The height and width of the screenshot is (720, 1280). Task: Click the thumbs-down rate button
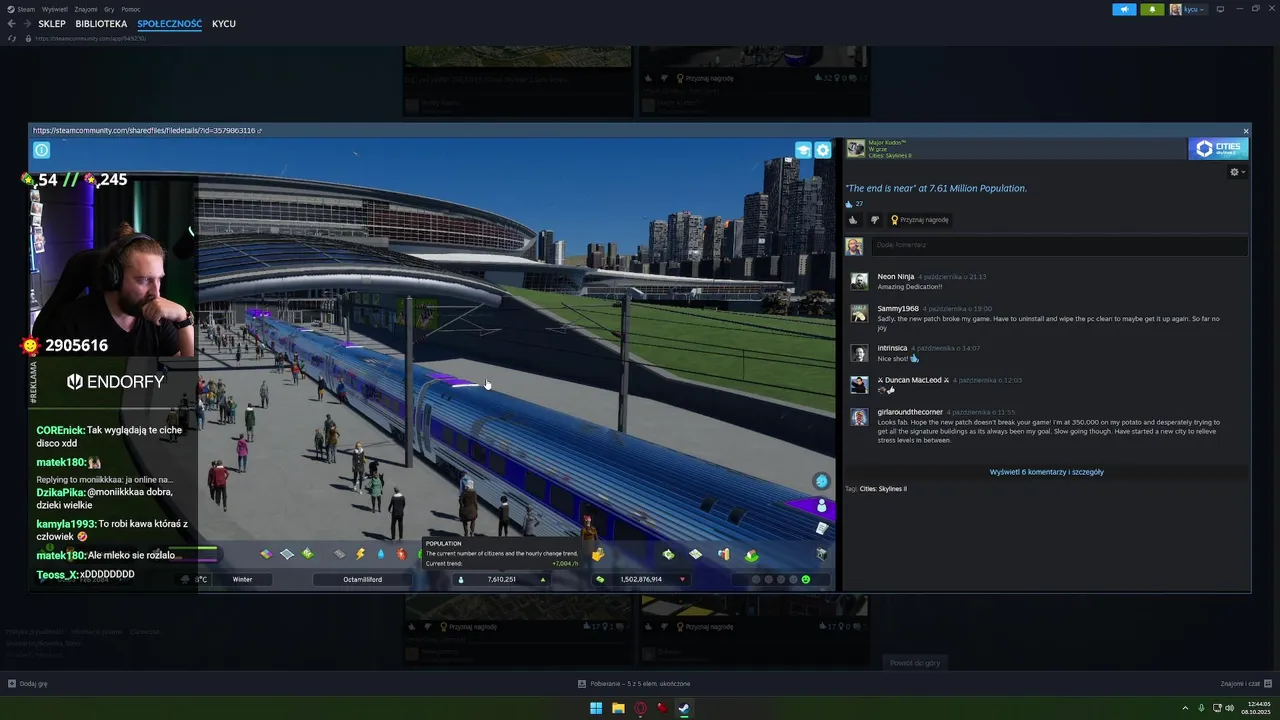[x=875, y=220]
